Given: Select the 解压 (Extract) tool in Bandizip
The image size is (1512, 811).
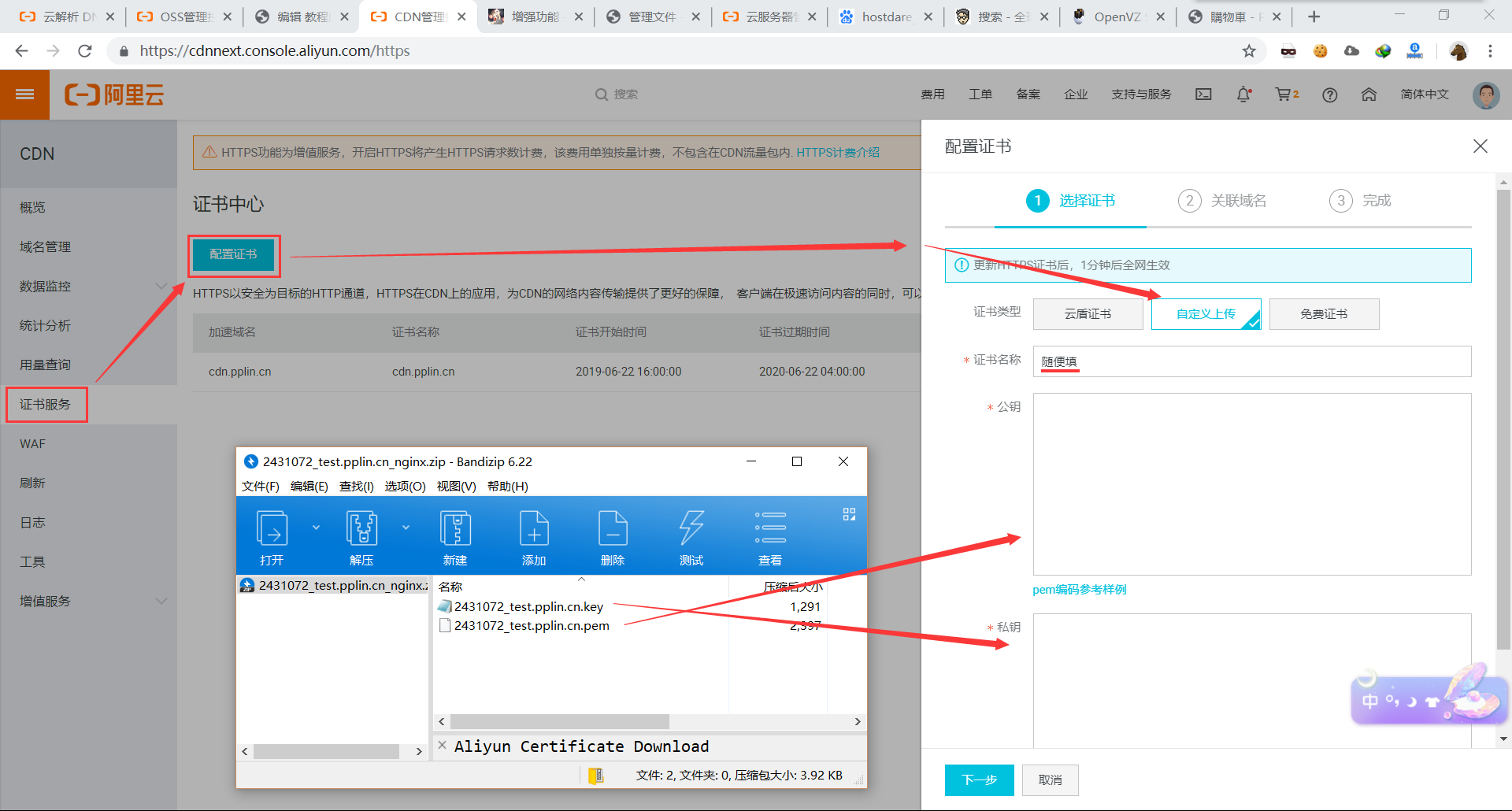Looking at the screenshot, I should coord(361,536).
